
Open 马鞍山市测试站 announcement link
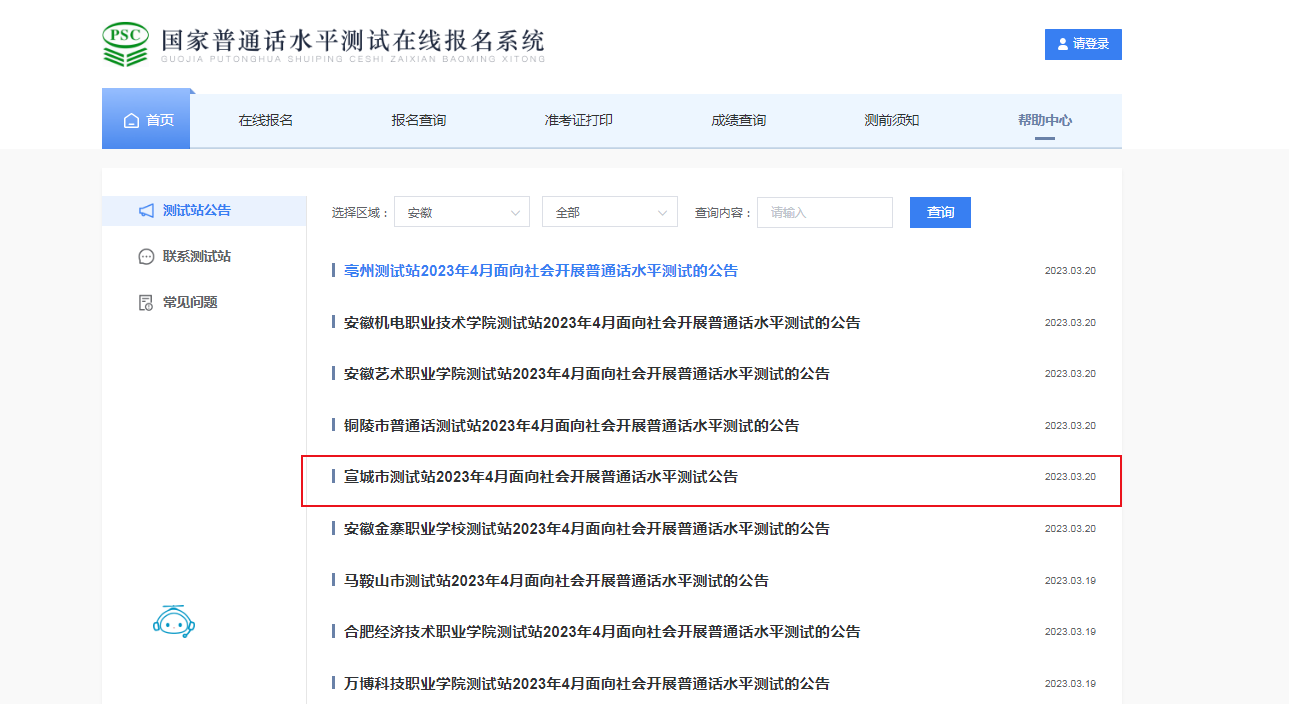(555, 580)
